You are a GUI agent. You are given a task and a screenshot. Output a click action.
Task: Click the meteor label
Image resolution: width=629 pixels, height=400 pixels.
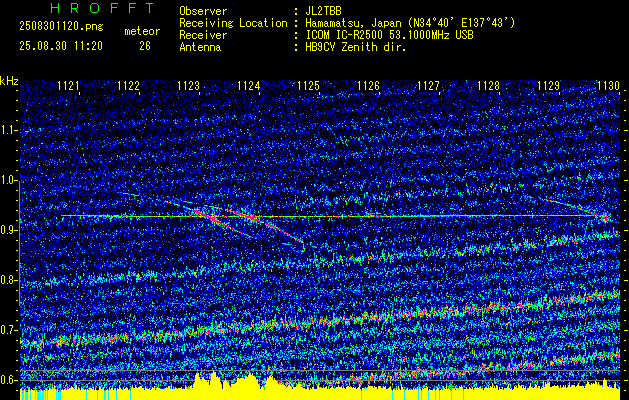(x=142, y=31)
